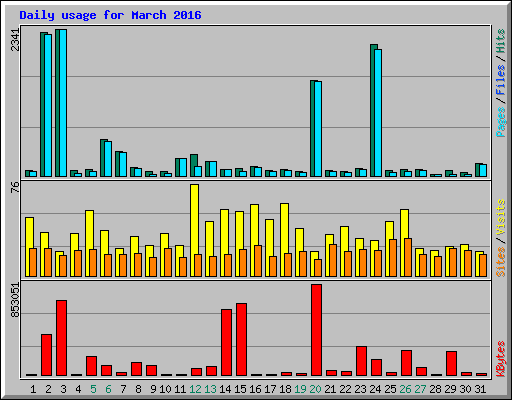Viewport: 512px width, 400px height.
Task: Click the 'Sites' legend label
Action: (x=501, y=262)
